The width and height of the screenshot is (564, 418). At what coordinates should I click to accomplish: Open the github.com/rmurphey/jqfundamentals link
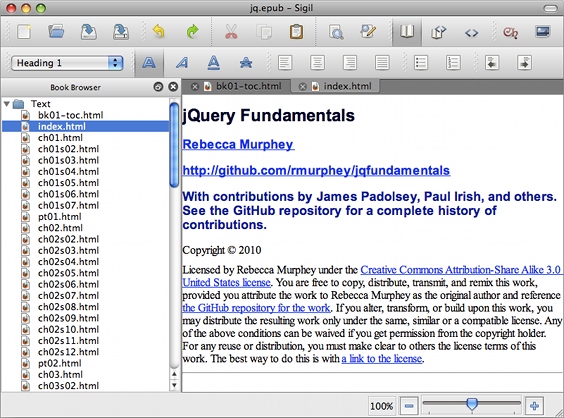pyautogui.click(x=316, y=171)
